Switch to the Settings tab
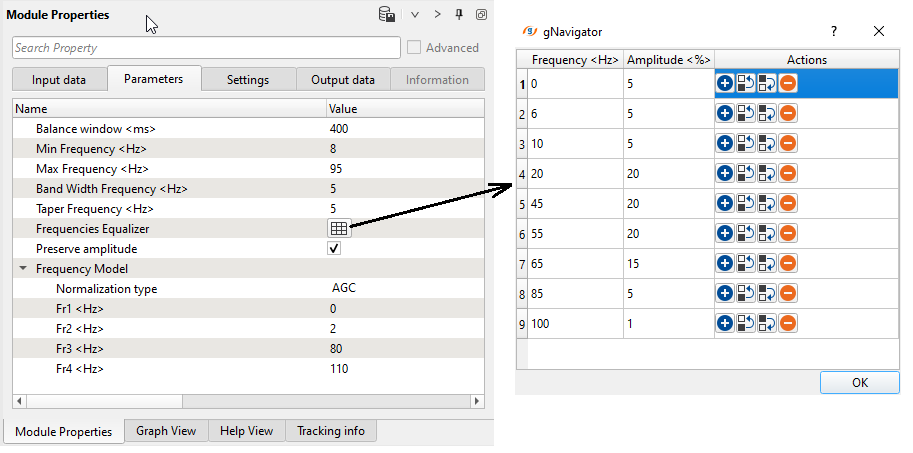913x453 pixels. (x=248, y=80)
